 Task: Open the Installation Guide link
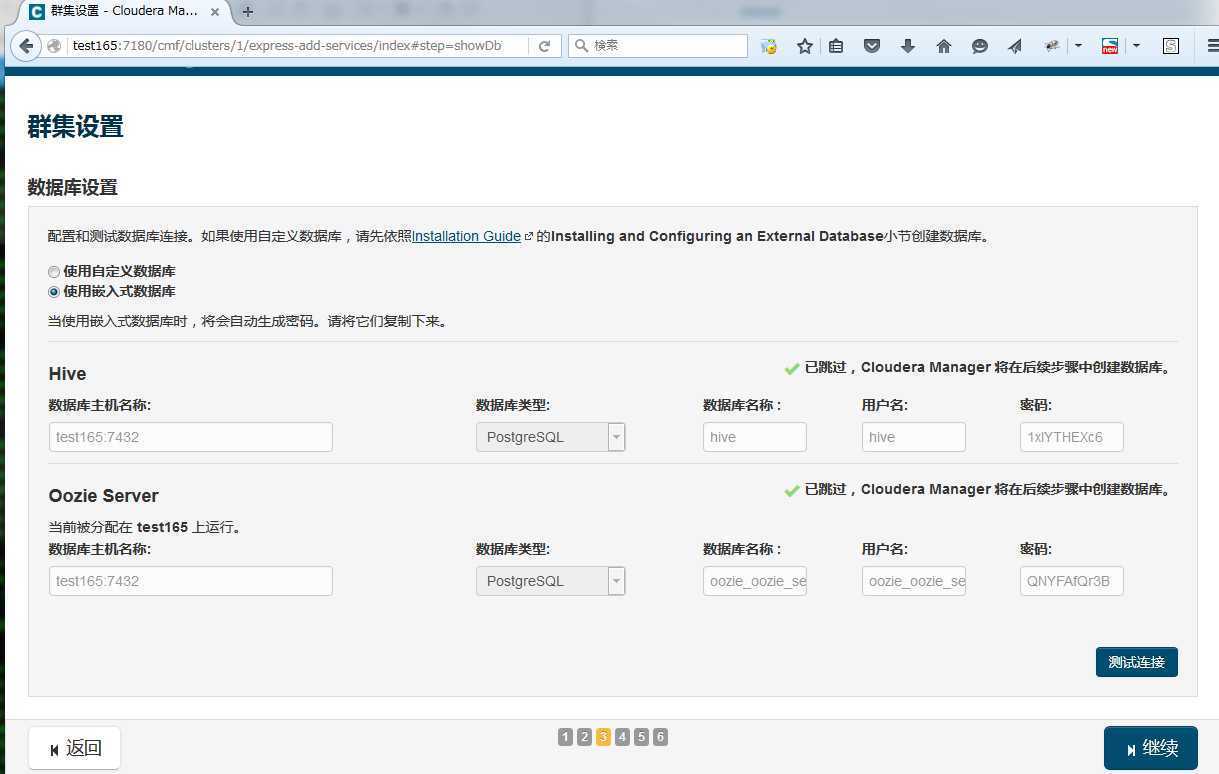pos(466,237)
